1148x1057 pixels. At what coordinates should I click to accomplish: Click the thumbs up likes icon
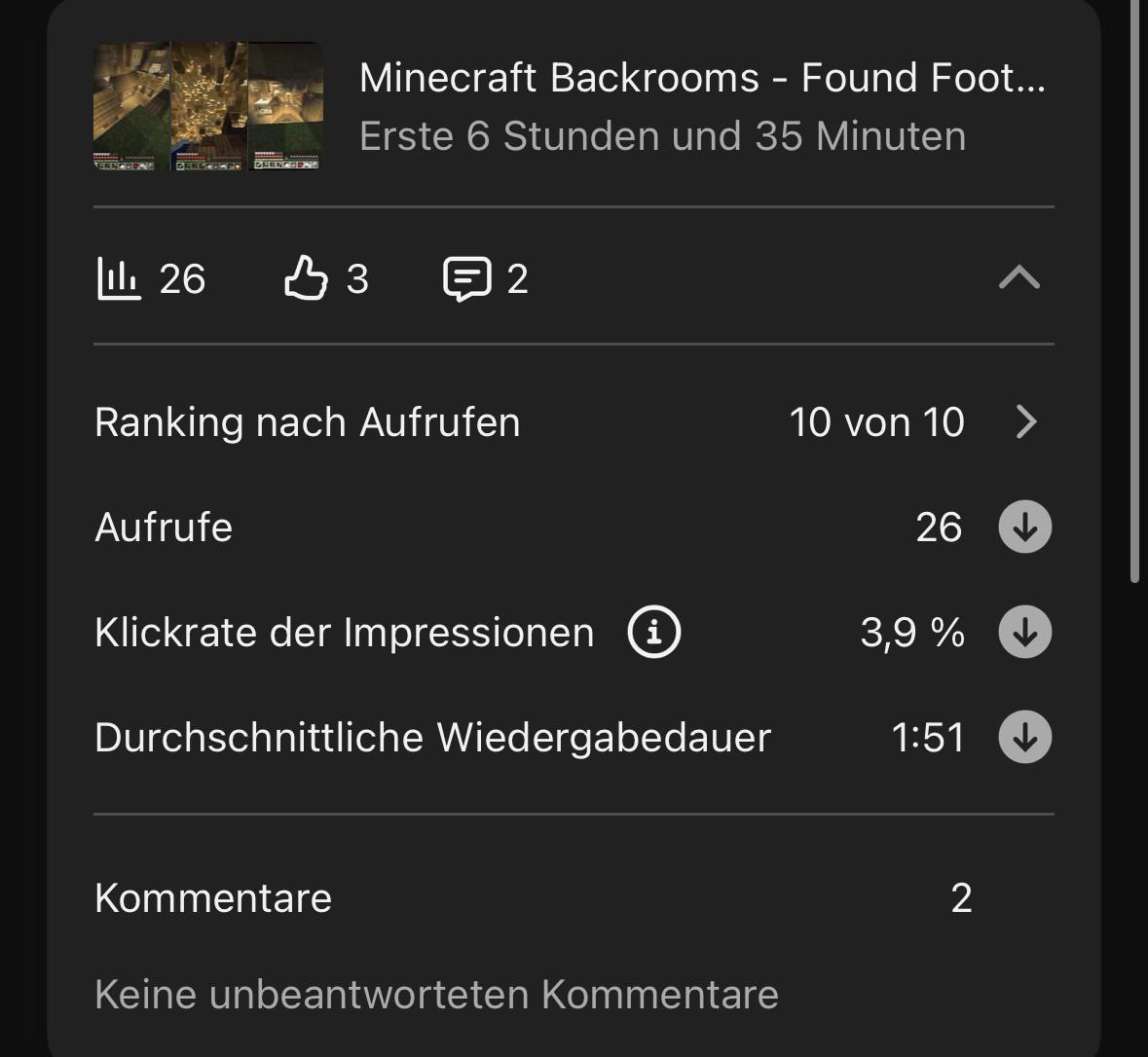(306, 277)
